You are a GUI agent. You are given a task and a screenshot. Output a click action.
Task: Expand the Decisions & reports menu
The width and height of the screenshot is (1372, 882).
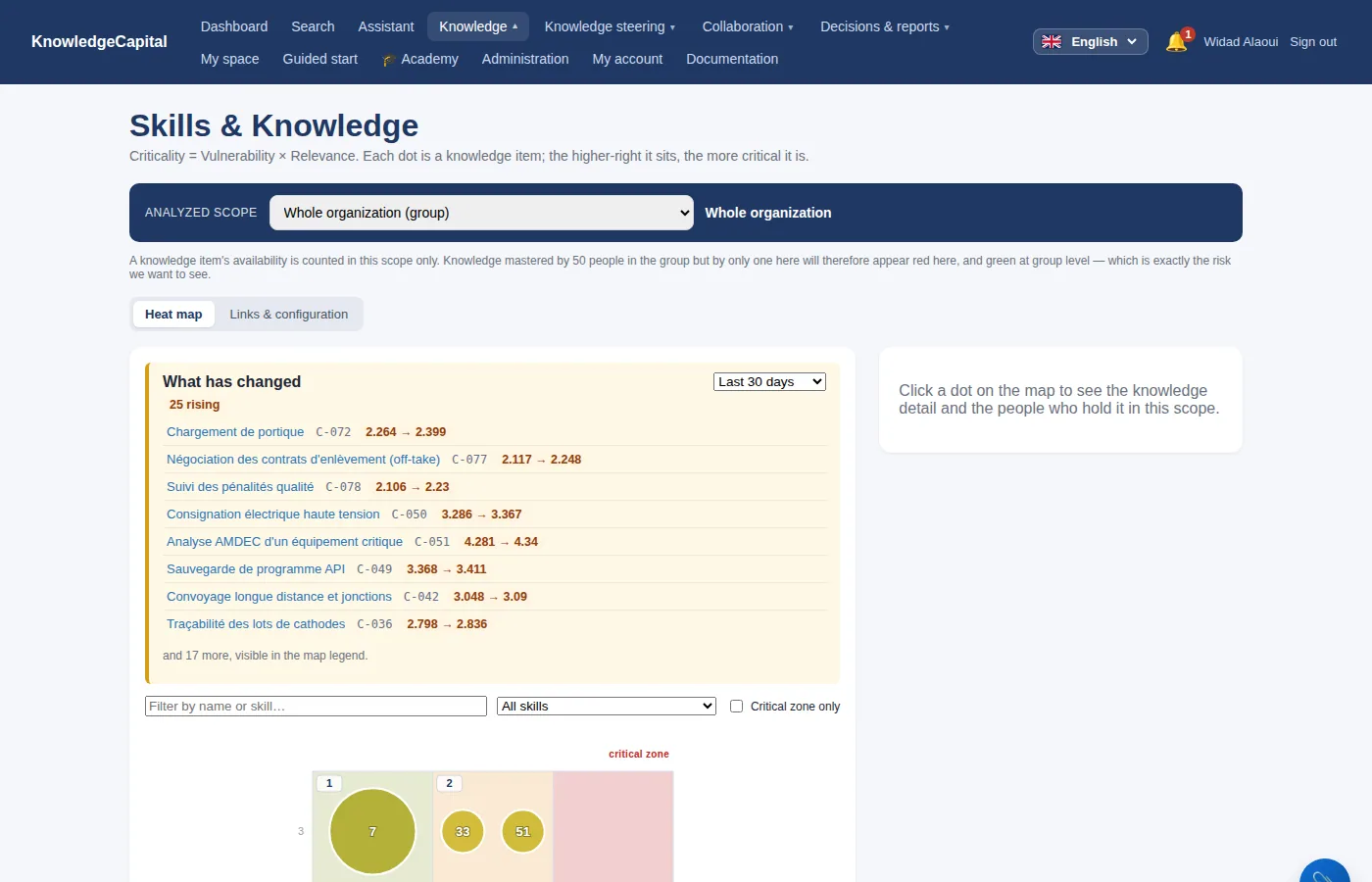pos(885,26)
